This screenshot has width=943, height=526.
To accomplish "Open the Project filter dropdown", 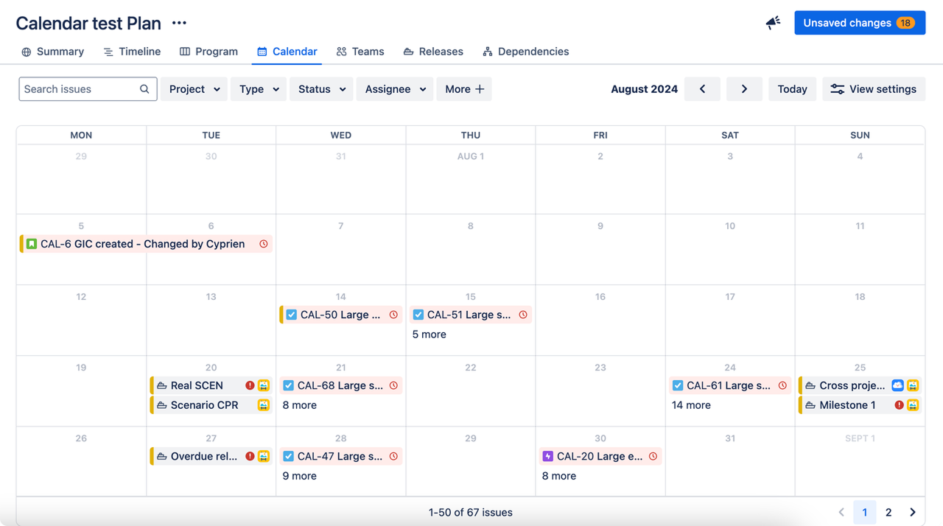I will pos(194,89).
